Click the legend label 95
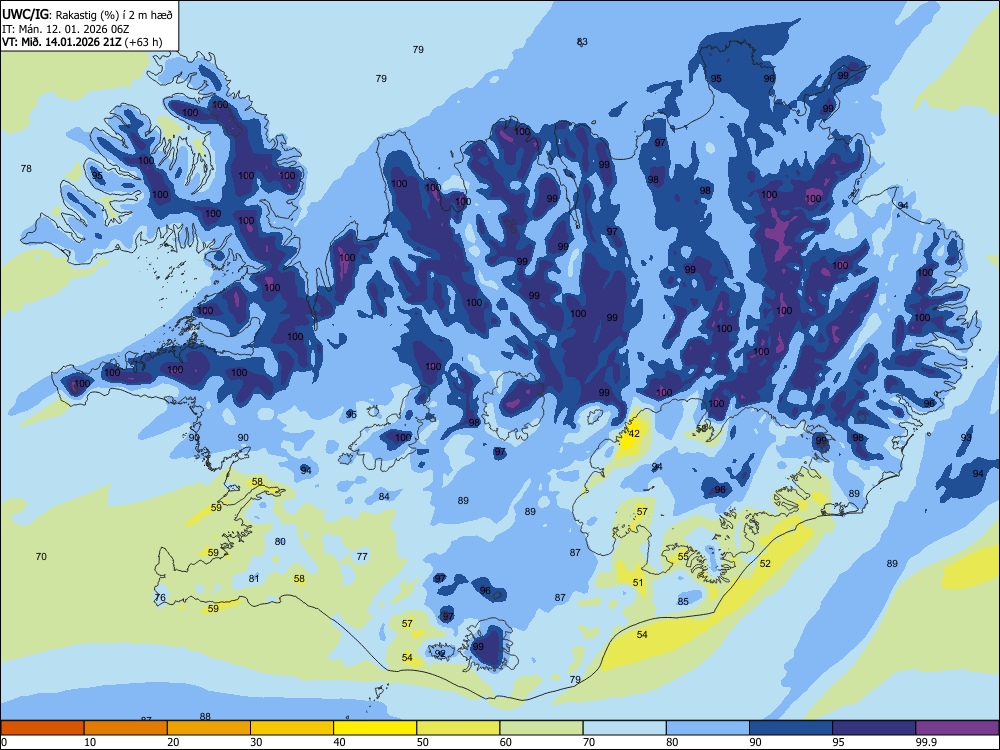 tap(838, 742)
